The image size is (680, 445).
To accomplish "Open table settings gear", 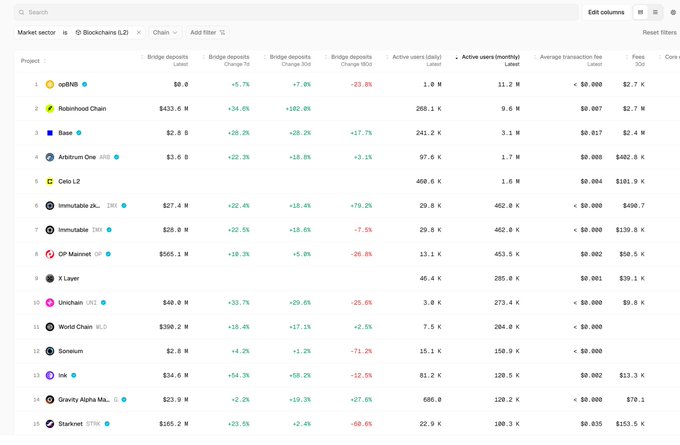I will 673,12.
